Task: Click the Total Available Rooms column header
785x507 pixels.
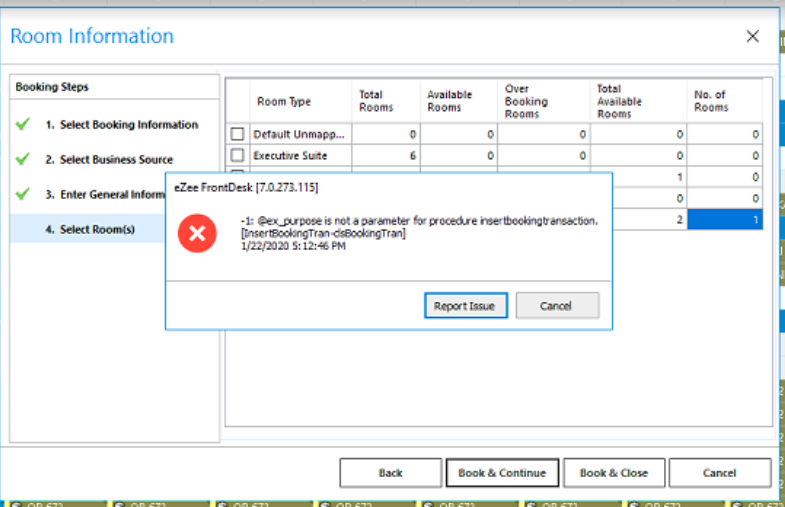Action: coord(638,101)
